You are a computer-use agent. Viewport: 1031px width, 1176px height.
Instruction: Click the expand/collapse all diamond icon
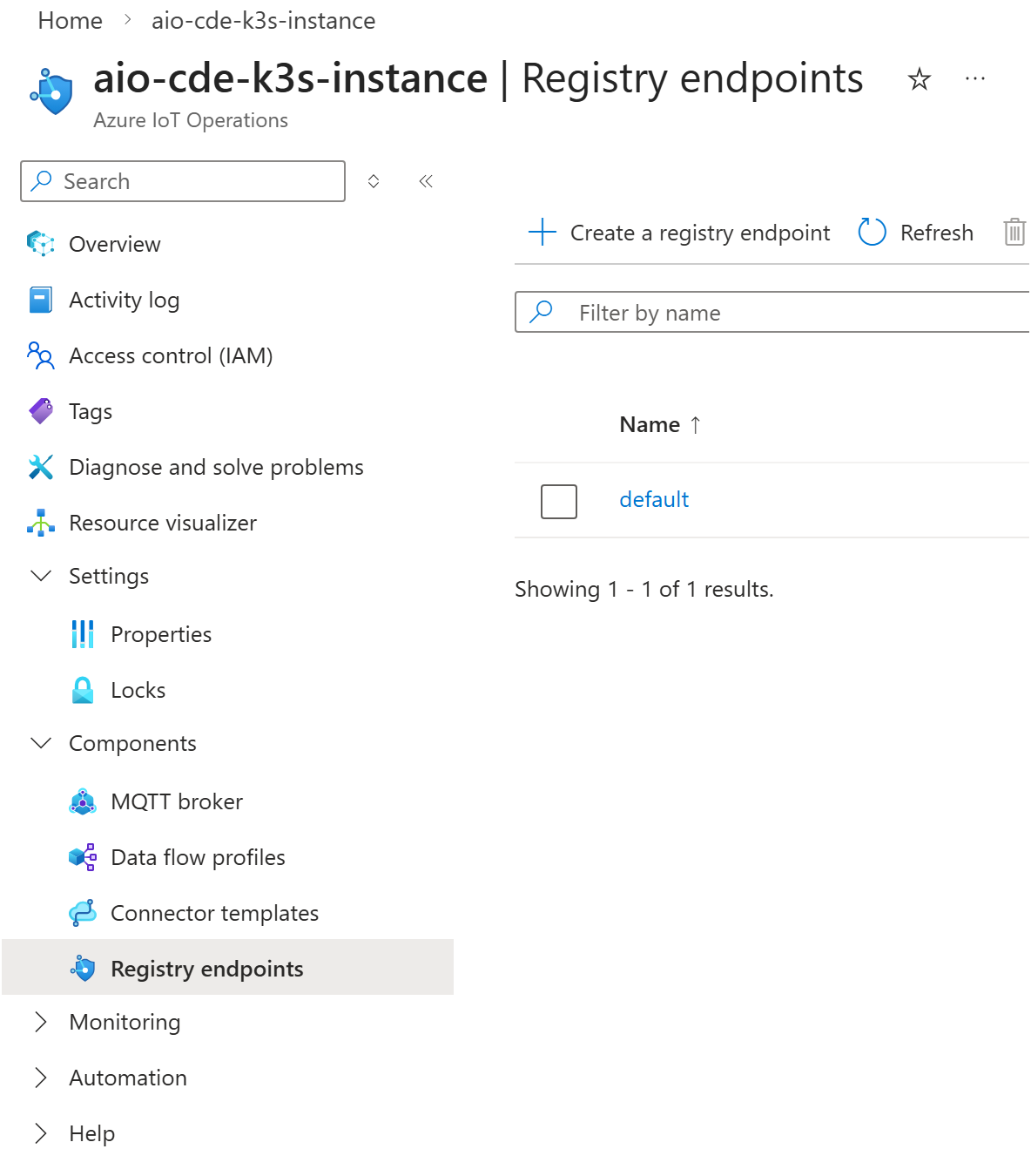pos(374,181)
